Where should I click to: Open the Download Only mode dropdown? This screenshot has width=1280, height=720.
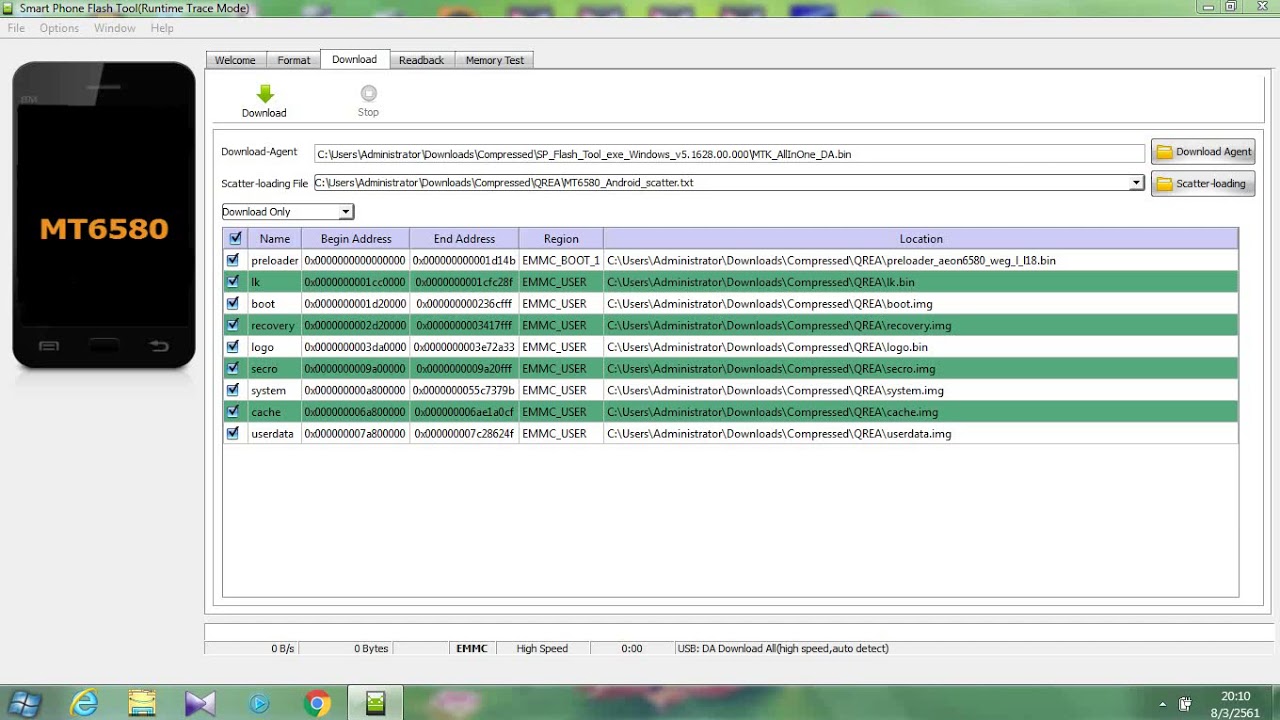(x=288, y=212)
